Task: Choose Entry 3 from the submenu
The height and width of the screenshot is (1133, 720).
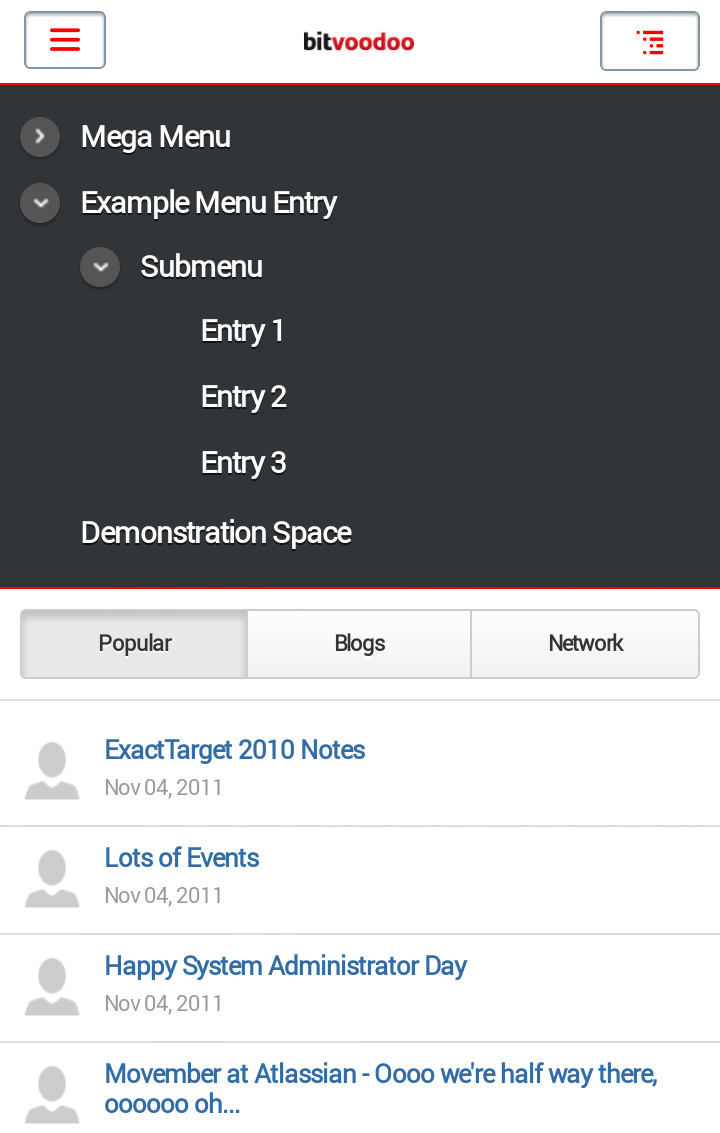Action: point(244,463)
